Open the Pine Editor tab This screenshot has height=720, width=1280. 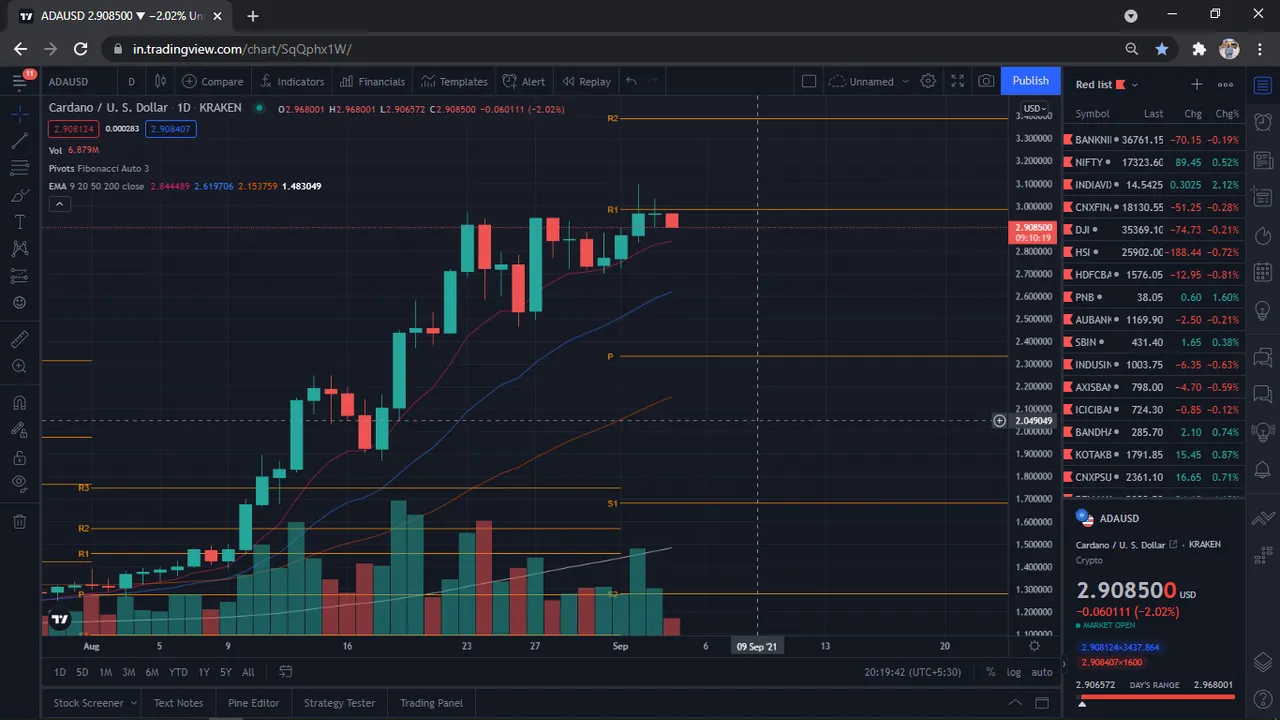click(253, 703)
